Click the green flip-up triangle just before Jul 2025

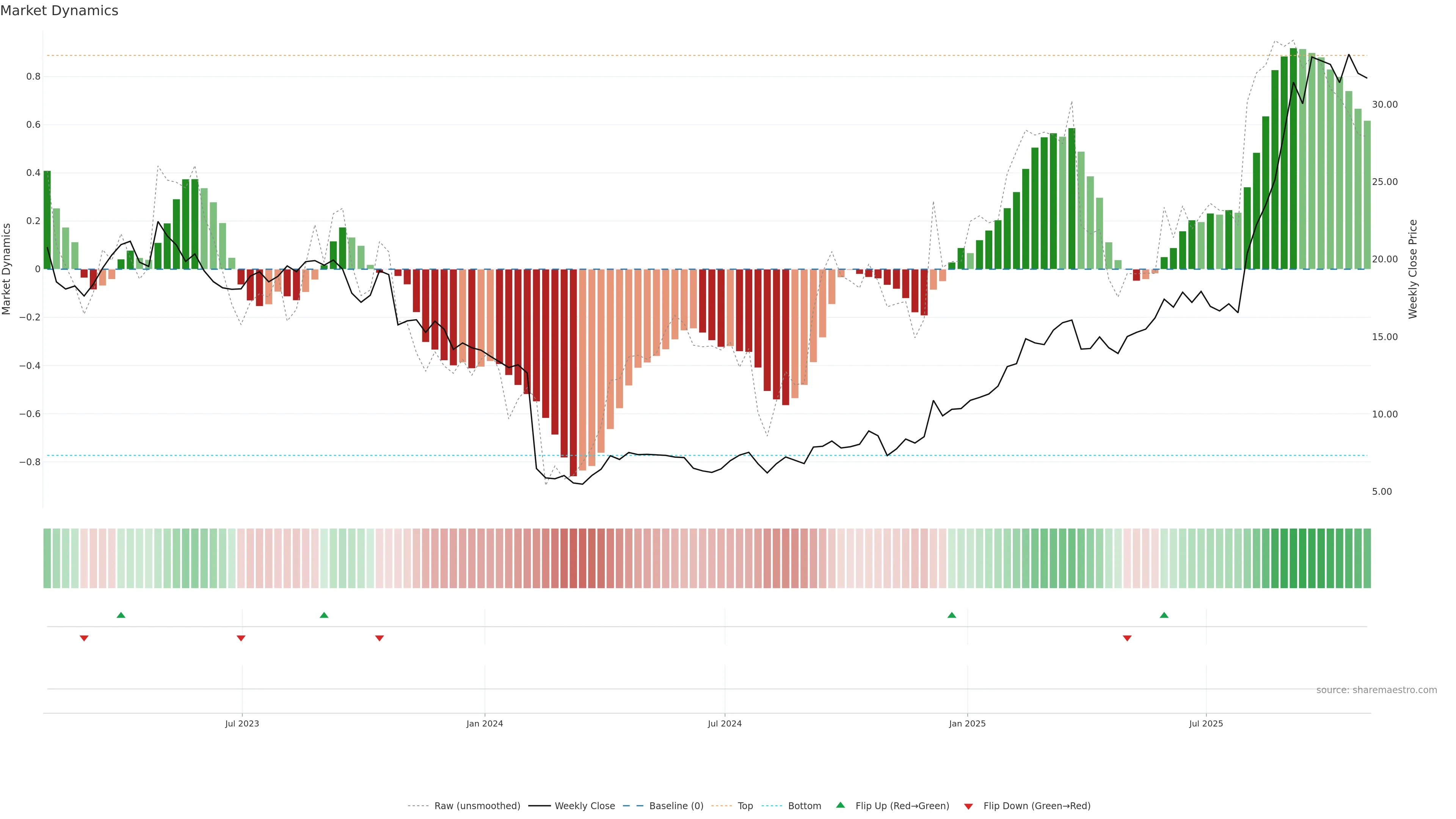[1164, 615]
